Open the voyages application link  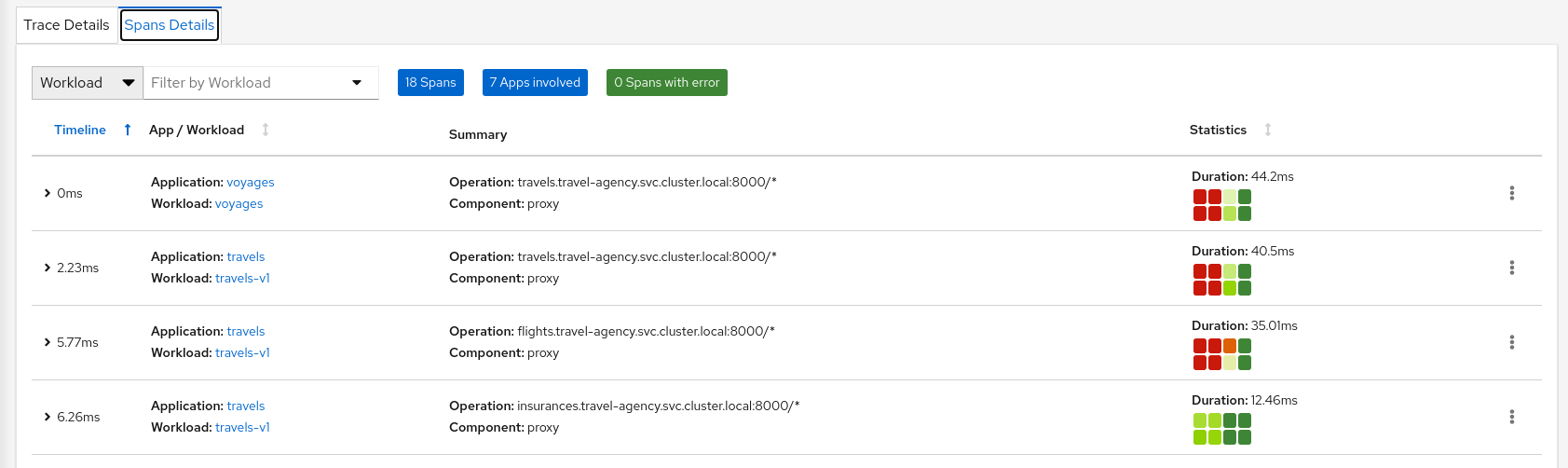[x=251, y=183]
